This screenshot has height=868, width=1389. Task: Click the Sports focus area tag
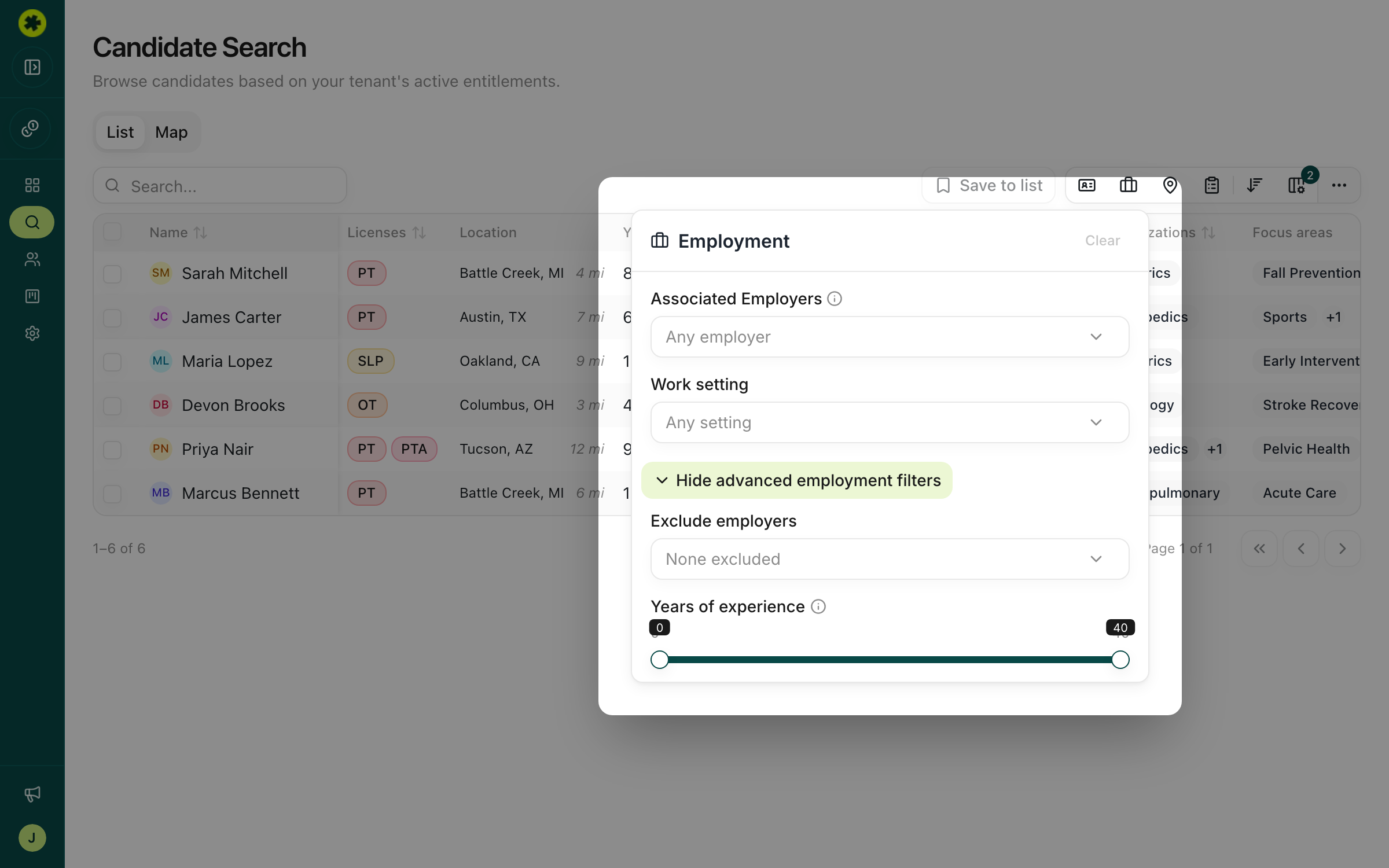1284,317
